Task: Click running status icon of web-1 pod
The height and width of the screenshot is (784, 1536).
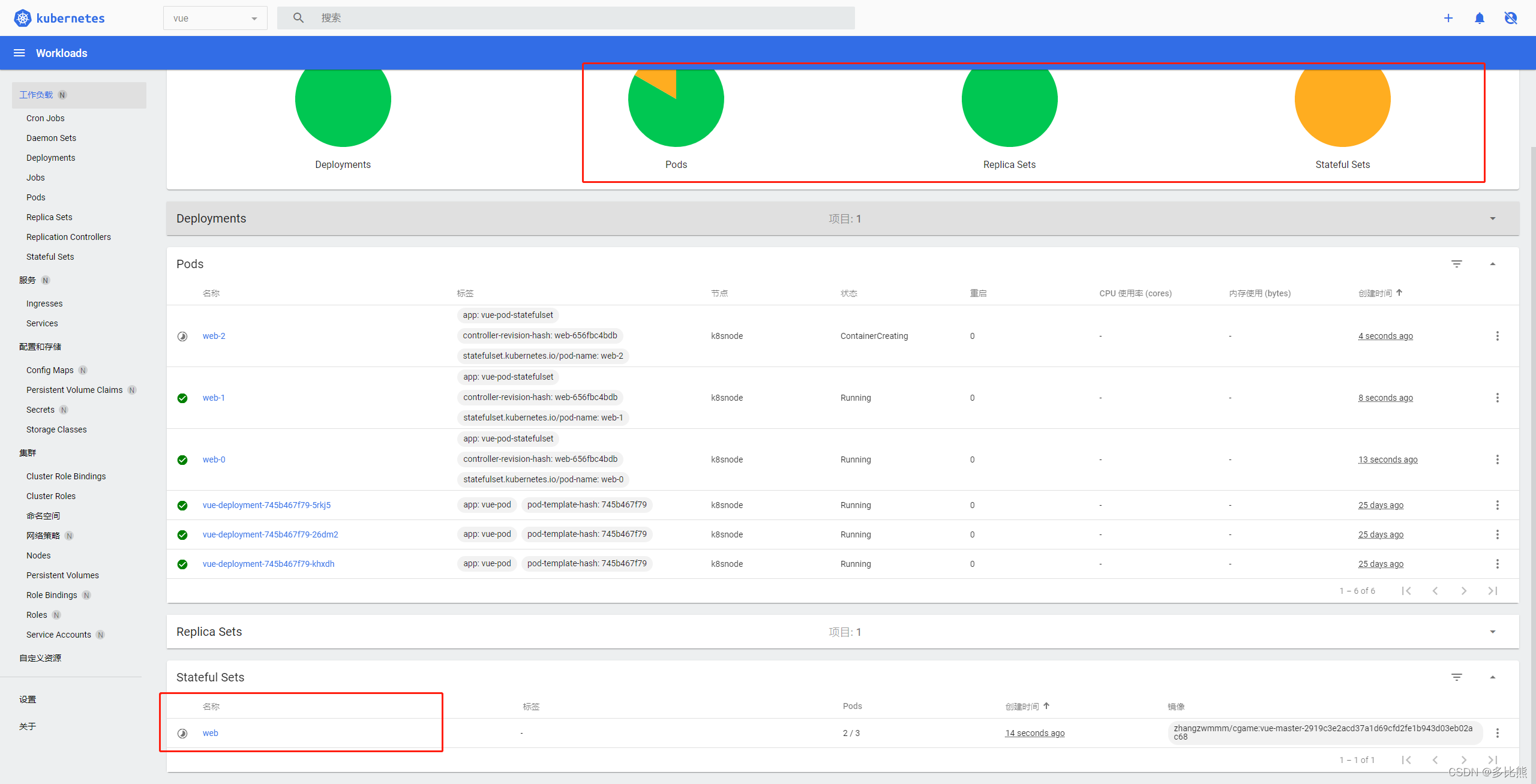Action: click(x=182, y=398)
